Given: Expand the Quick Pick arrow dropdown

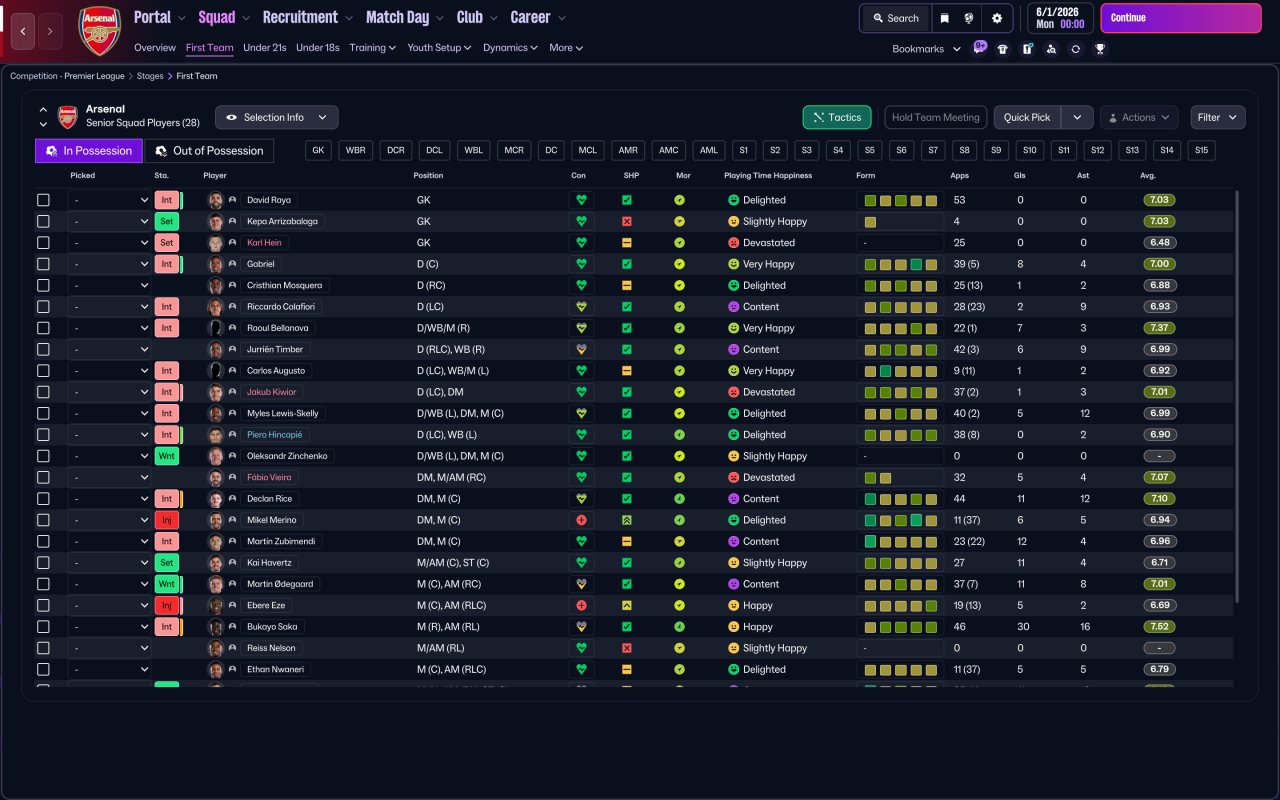Looking at the screenshot, I should click(1077, 117).
